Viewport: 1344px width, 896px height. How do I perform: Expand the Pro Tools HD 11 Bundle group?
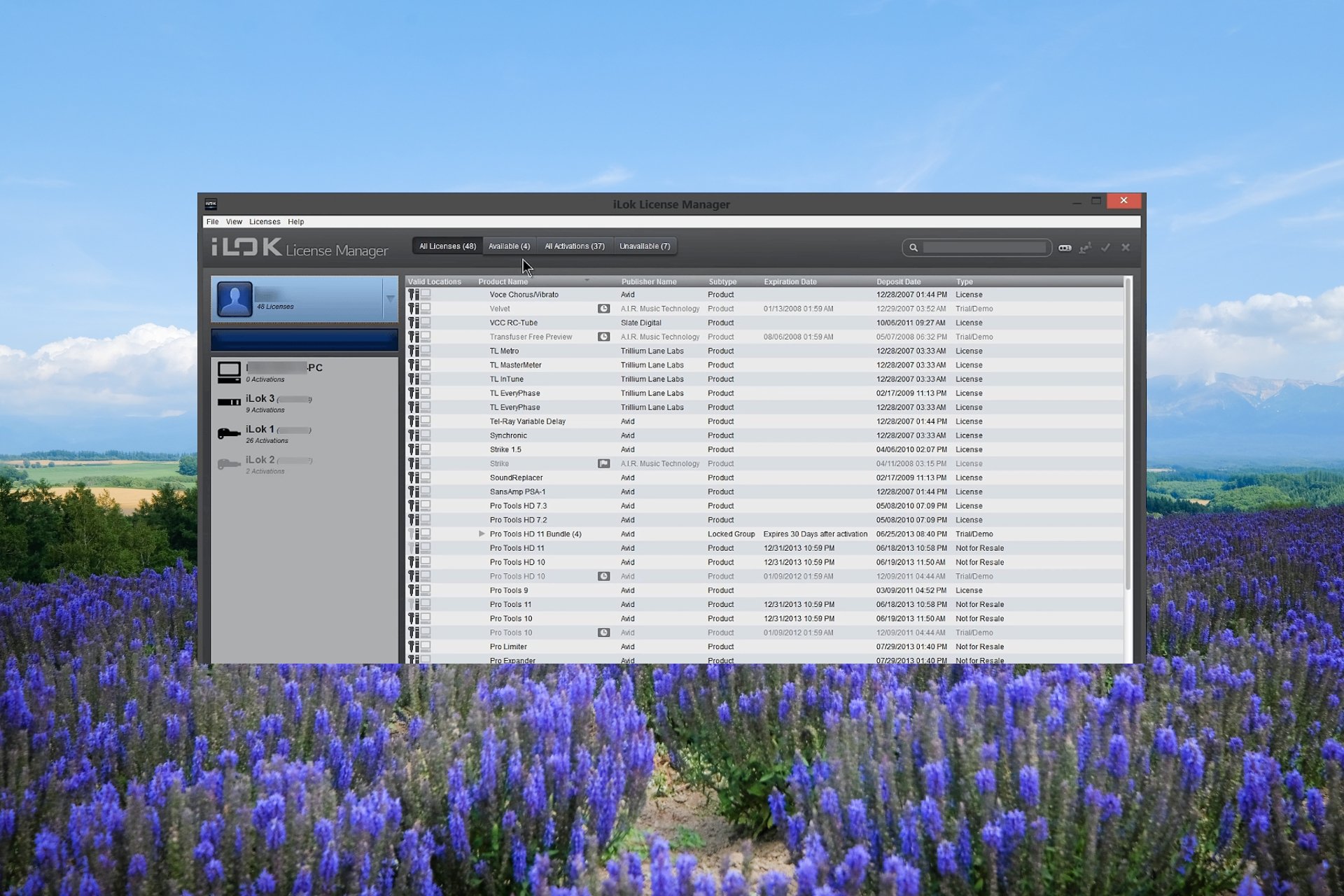tap(482, 534)
